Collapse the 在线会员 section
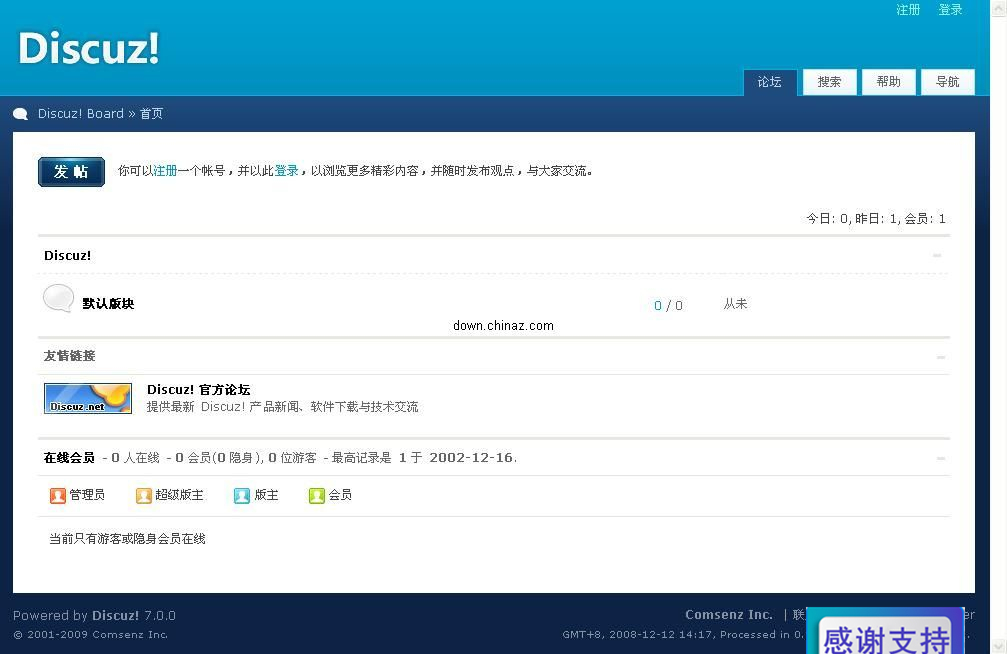 click(940, 459)
